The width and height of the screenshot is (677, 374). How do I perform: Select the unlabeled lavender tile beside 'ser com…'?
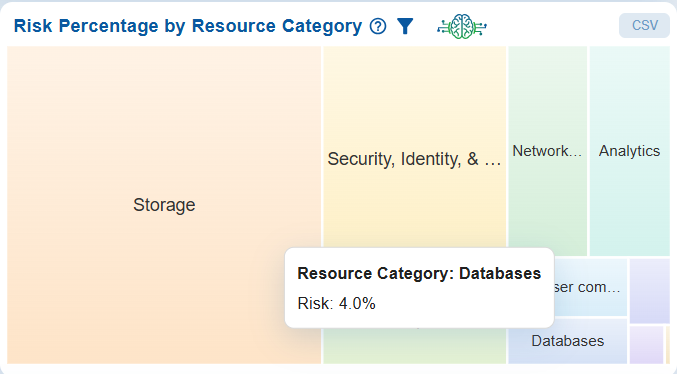(x=649, y=291)
